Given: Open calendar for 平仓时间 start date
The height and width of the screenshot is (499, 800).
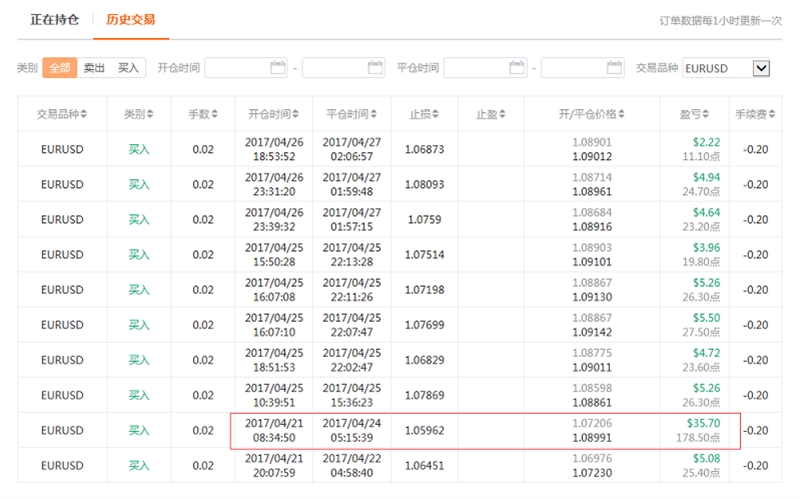Looking at the screenshot, I should tap(517, 67).
